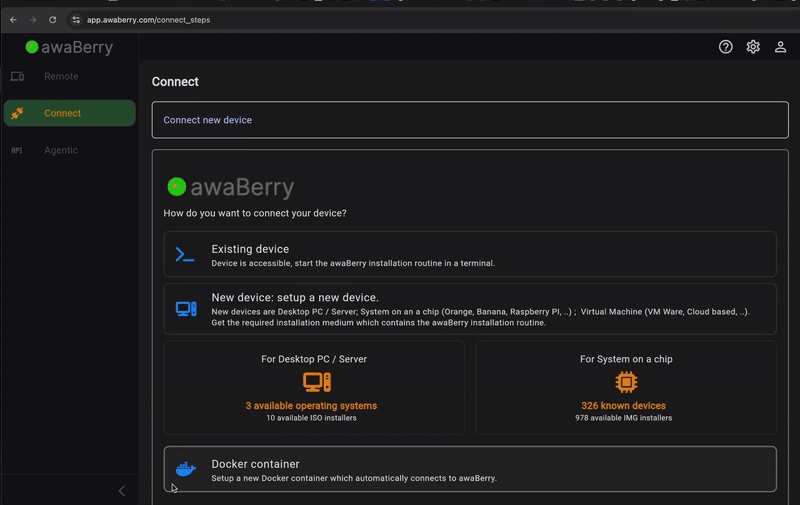Open the help question mark icon
The image size is (800, 505).
click(726, 47)
